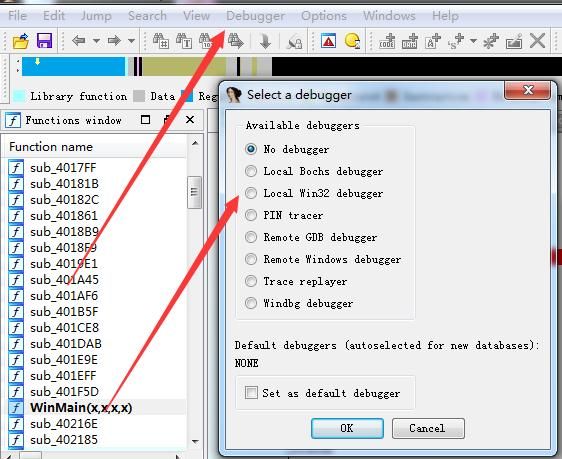Enable Set as default debugger checkbox
Image resolution: width=562 pixels, height=459 pixels.
(251, 392)
